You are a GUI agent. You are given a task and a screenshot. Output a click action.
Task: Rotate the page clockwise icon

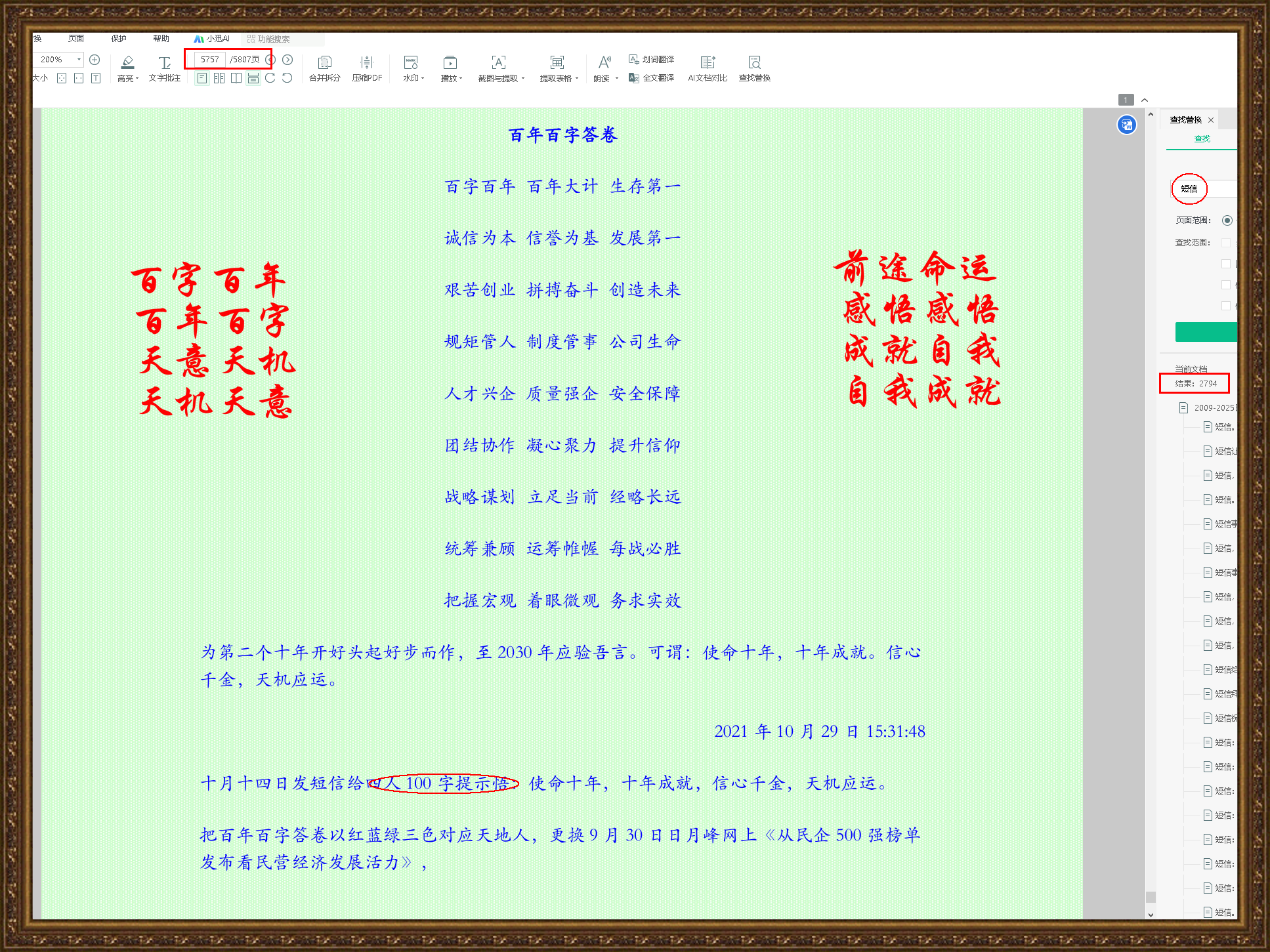click(x=270, y=78)
